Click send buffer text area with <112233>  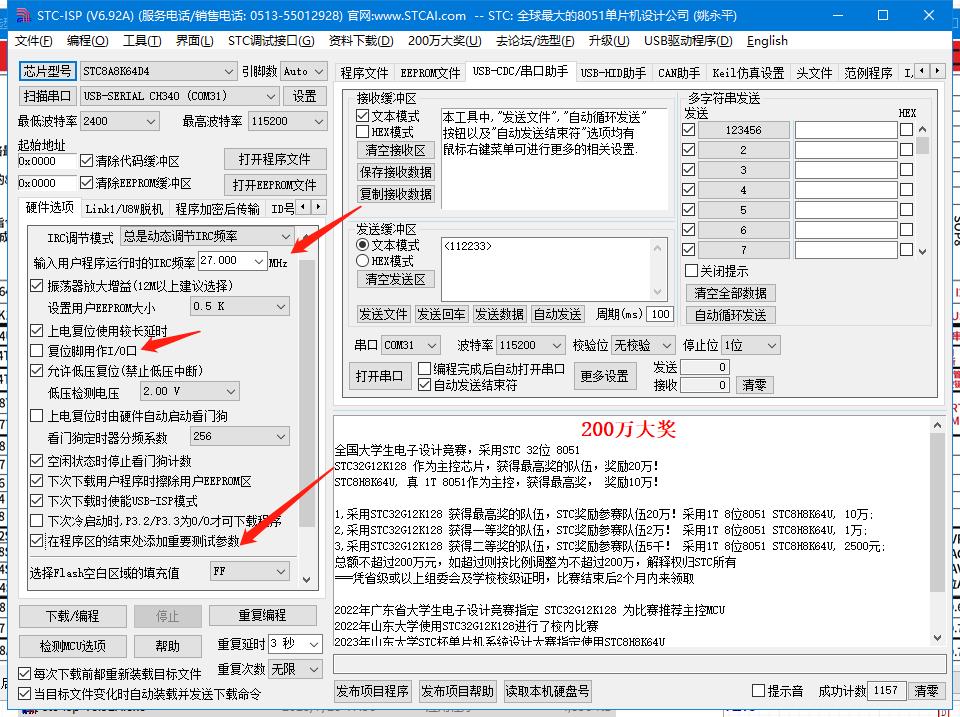click(552, 269)
